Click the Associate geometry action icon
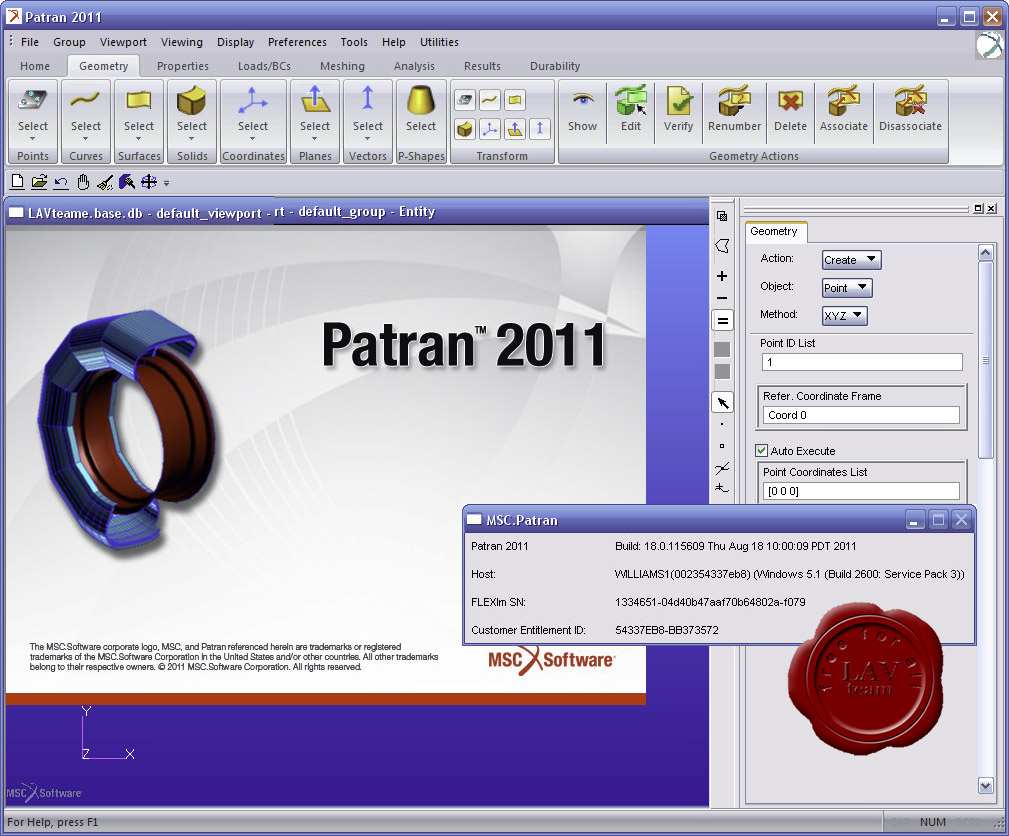 [844, 101]
